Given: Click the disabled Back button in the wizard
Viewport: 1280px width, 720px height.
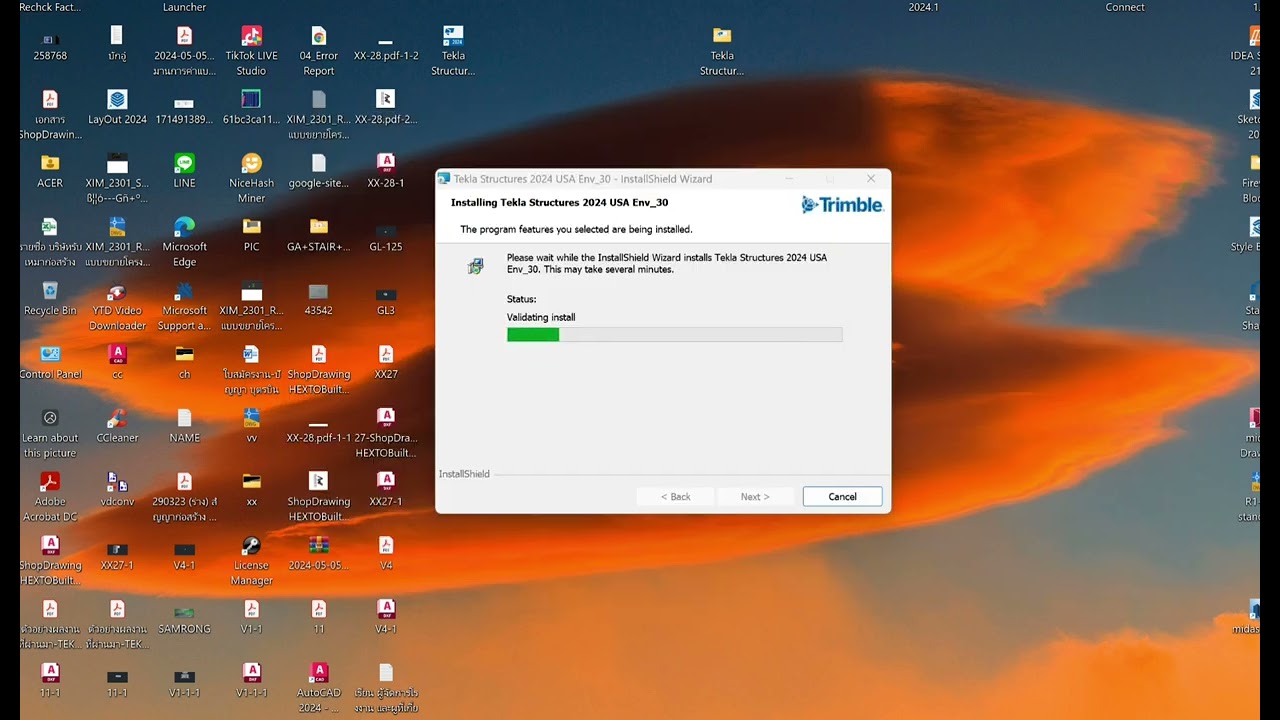Looking at the screenshot, I should click(x=676, y=497).
